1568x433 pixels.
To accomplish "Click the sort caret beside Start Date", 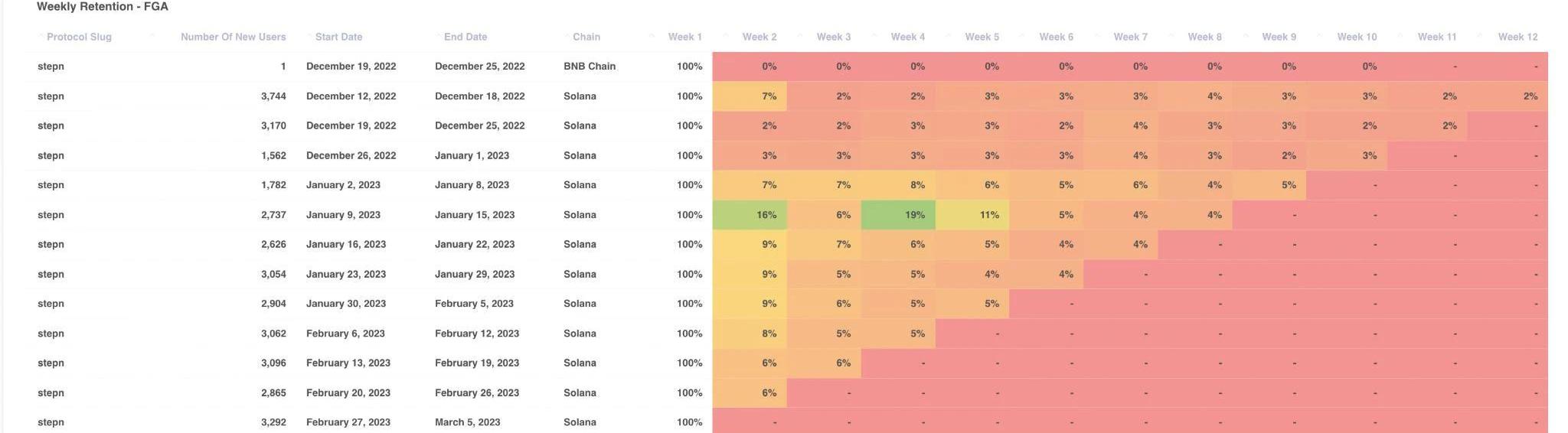I will tap(309, 37).
